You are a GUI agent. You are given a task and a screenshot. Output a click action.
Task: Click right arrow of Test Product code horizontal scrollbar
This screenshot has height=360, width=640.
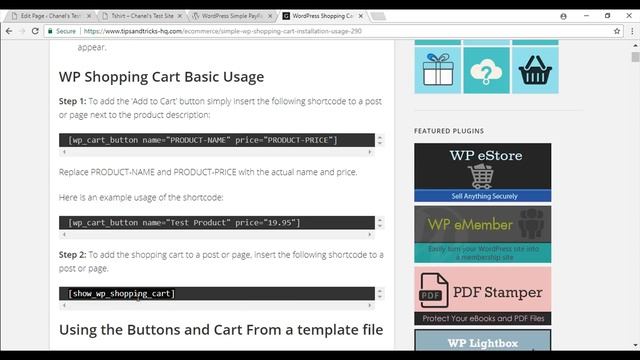(370, 234)
